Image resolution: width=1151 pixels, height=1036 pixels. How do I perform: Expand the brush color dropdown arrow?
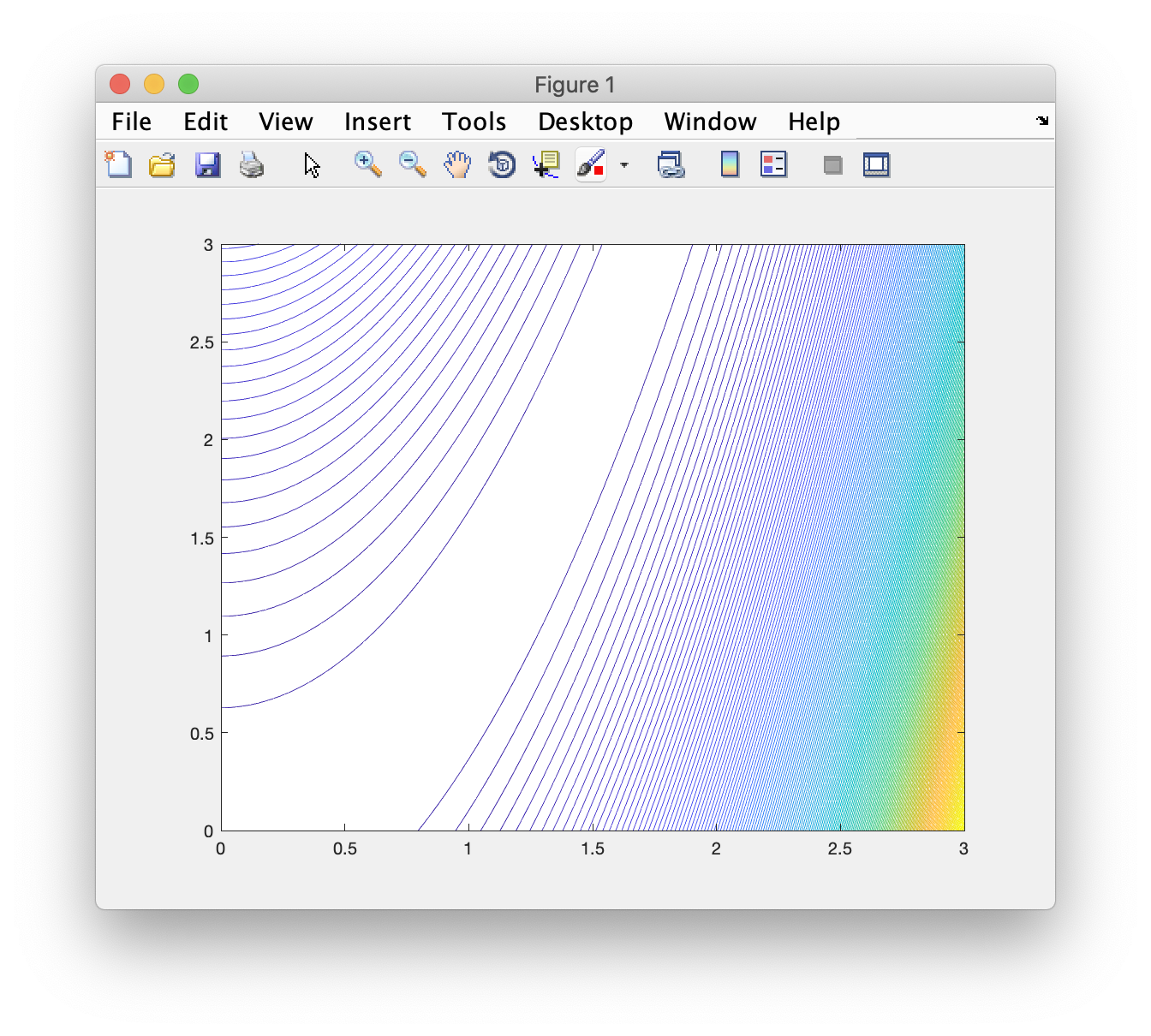point(624,164)
